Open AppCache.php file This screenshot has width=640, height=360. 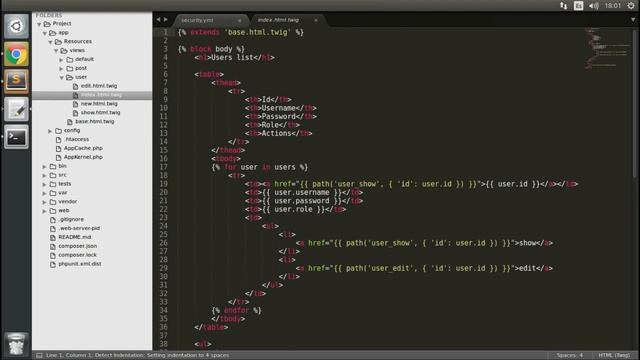(x=83, y=148)
